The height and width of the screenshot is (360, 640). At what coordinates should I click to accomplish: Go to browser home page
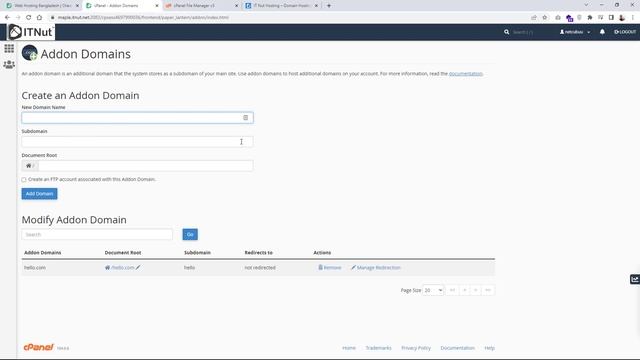point(39,18)
